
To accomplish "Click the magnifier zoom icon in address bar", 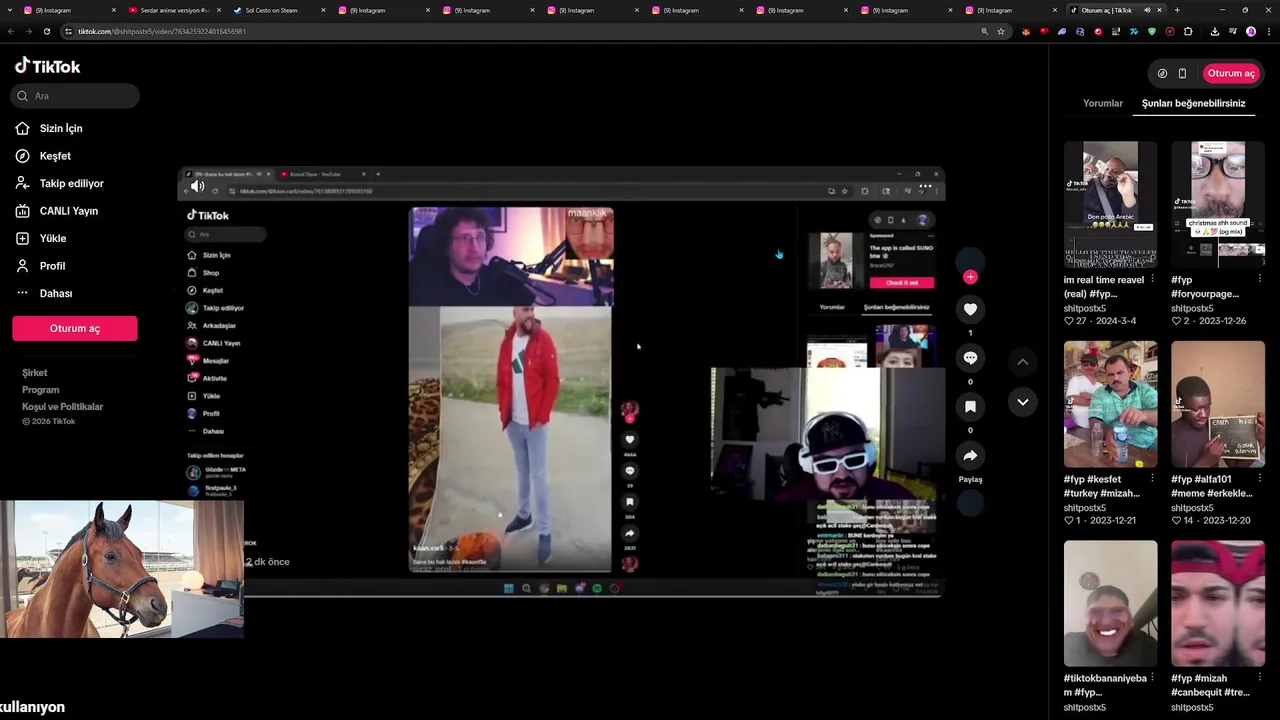I will pyautogui.click(x=985, y=31).
